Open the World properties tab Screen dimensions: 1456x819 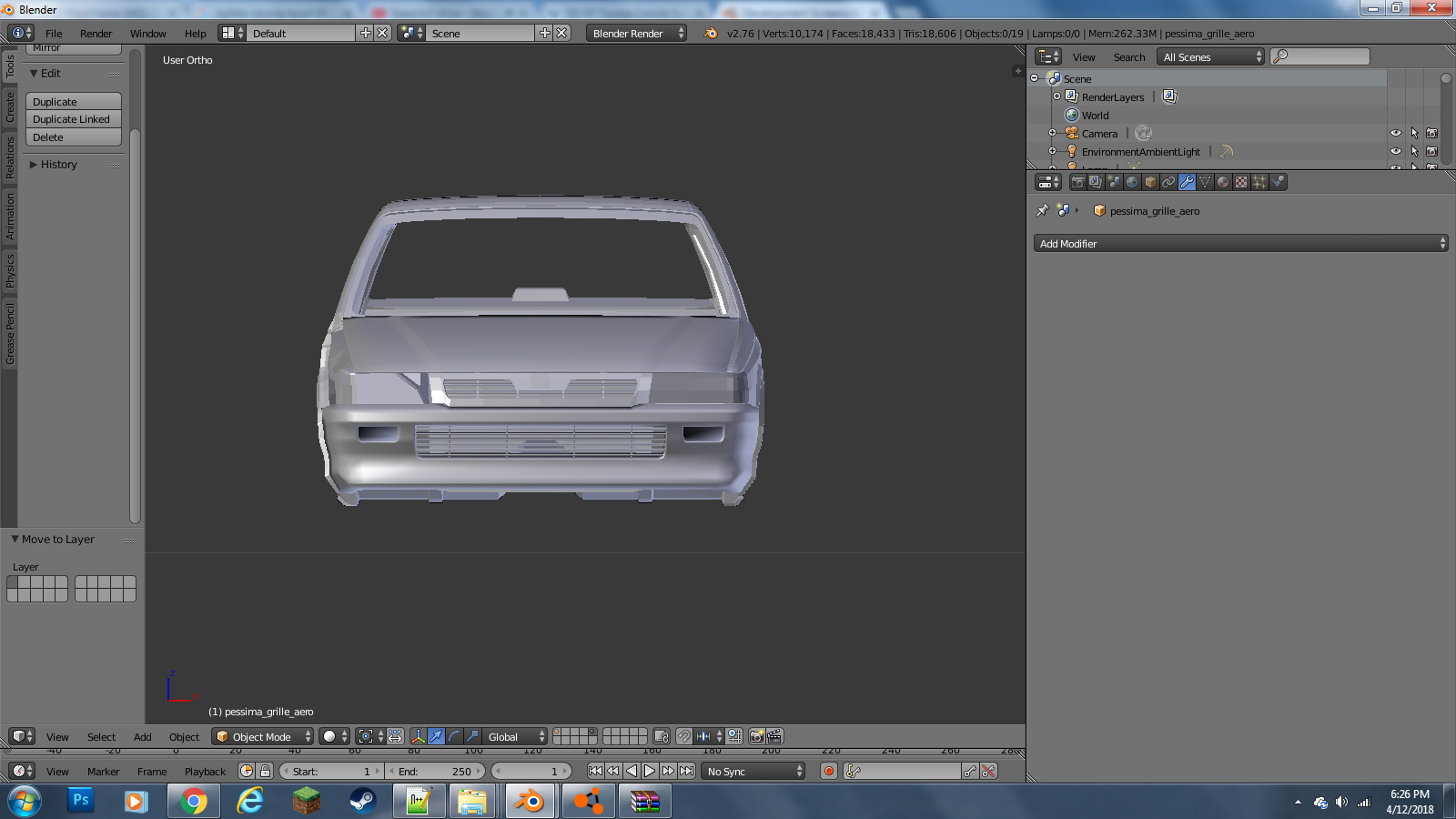pyautogui.click(x=1132, y=182)
